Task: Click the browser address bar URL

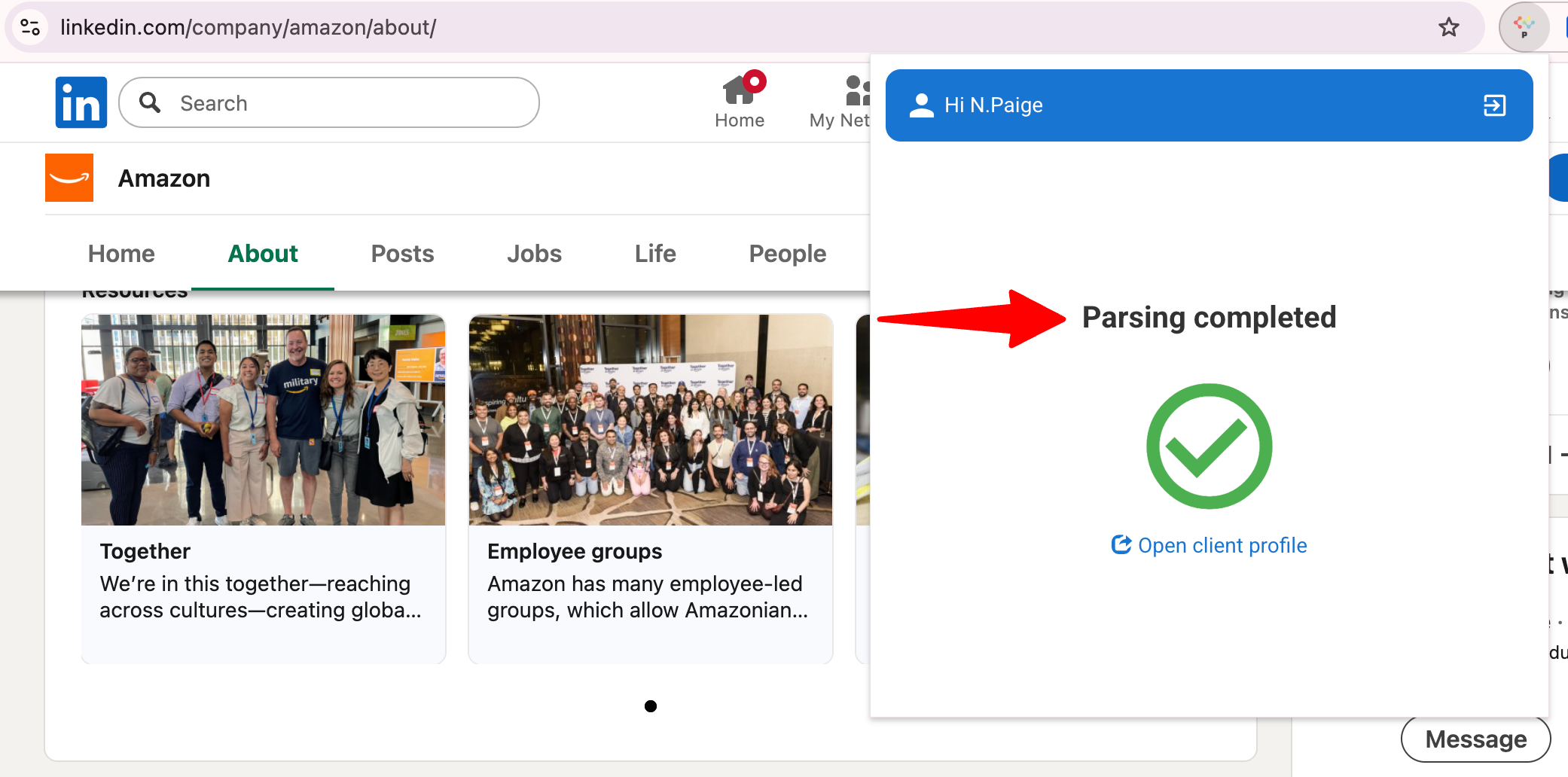Action: click(x=248, y=28)
